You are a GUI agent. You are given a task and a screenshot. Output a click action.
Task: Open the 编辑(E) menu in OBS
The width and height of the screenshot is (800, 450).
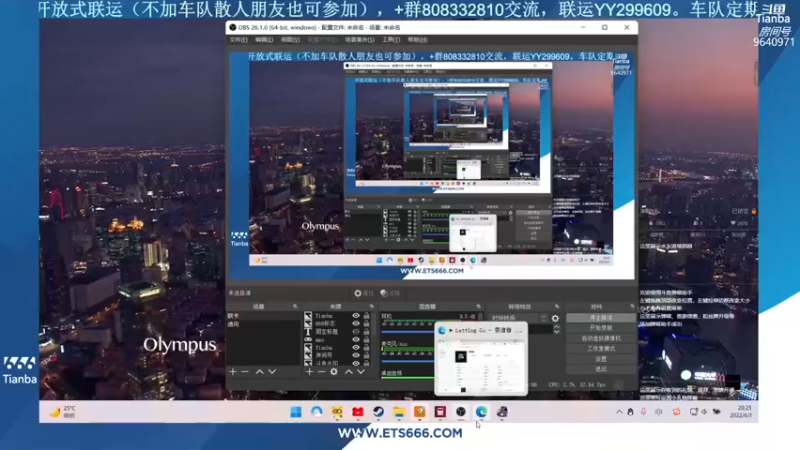(264, 40)
